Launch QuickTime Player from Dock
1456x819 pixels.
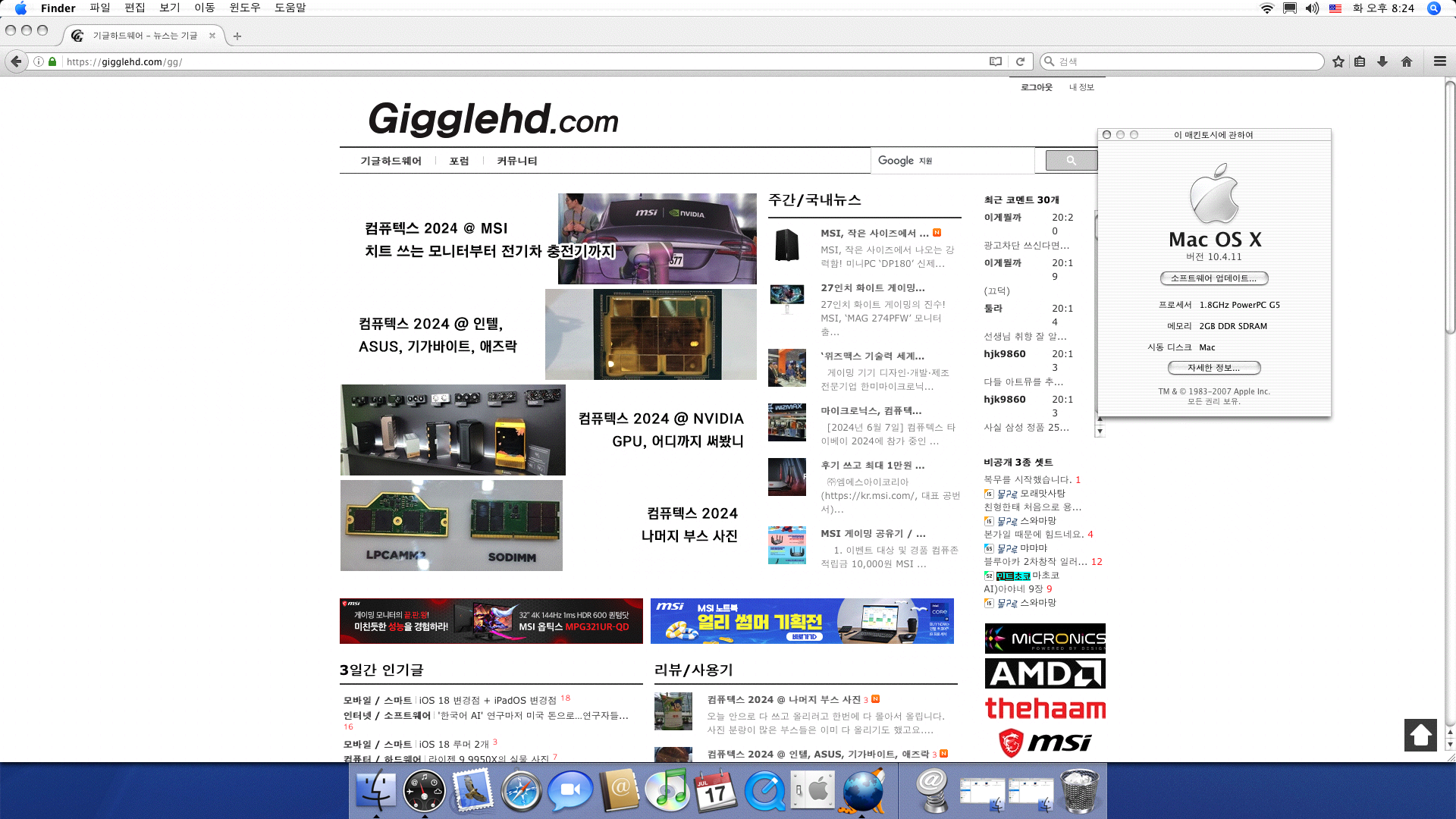(764, 790)
